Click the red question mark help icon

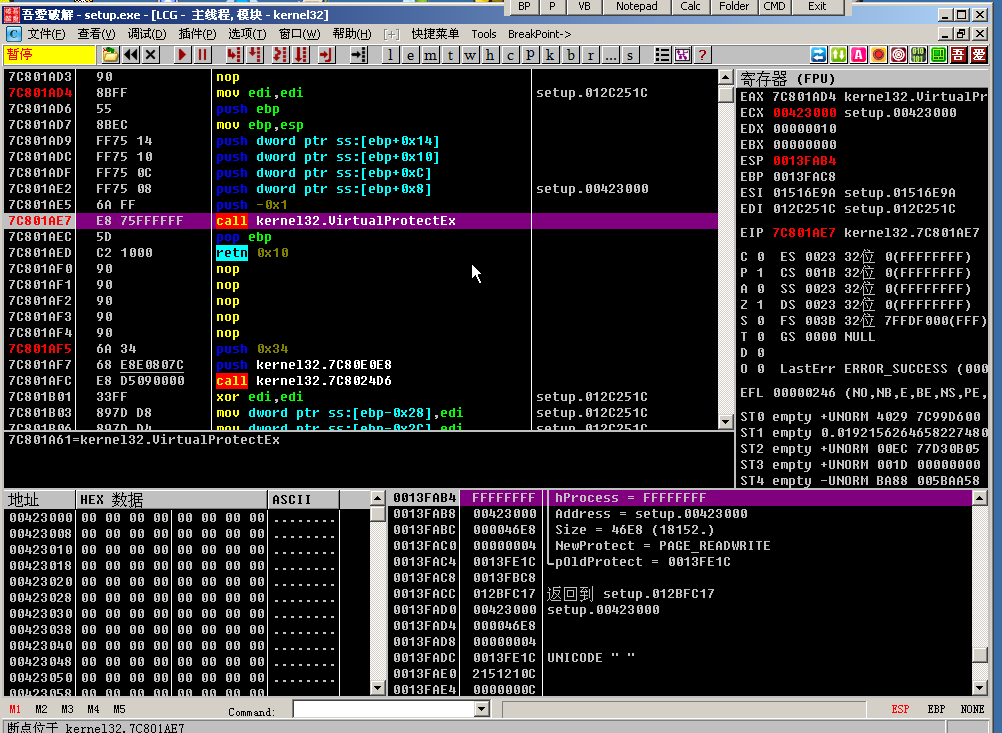coord(702,55)
